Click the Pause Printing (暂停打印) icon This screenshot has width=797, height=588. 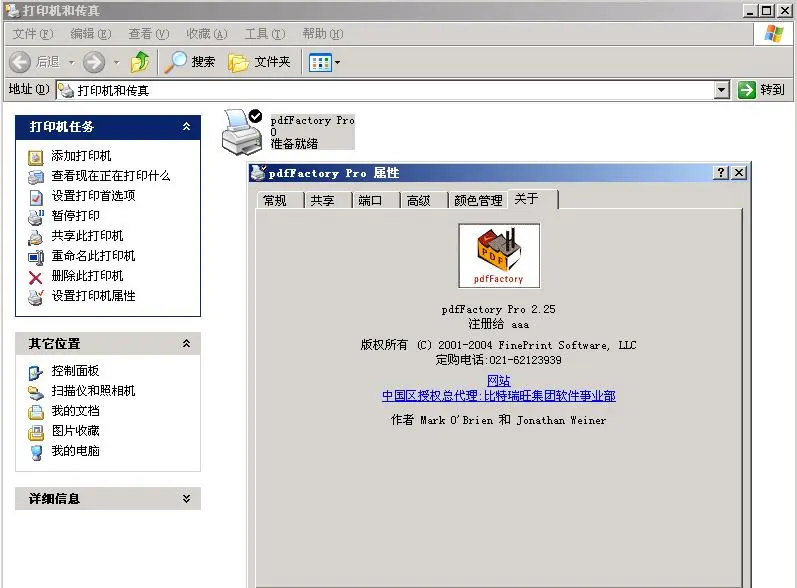[x=35, y=217]
